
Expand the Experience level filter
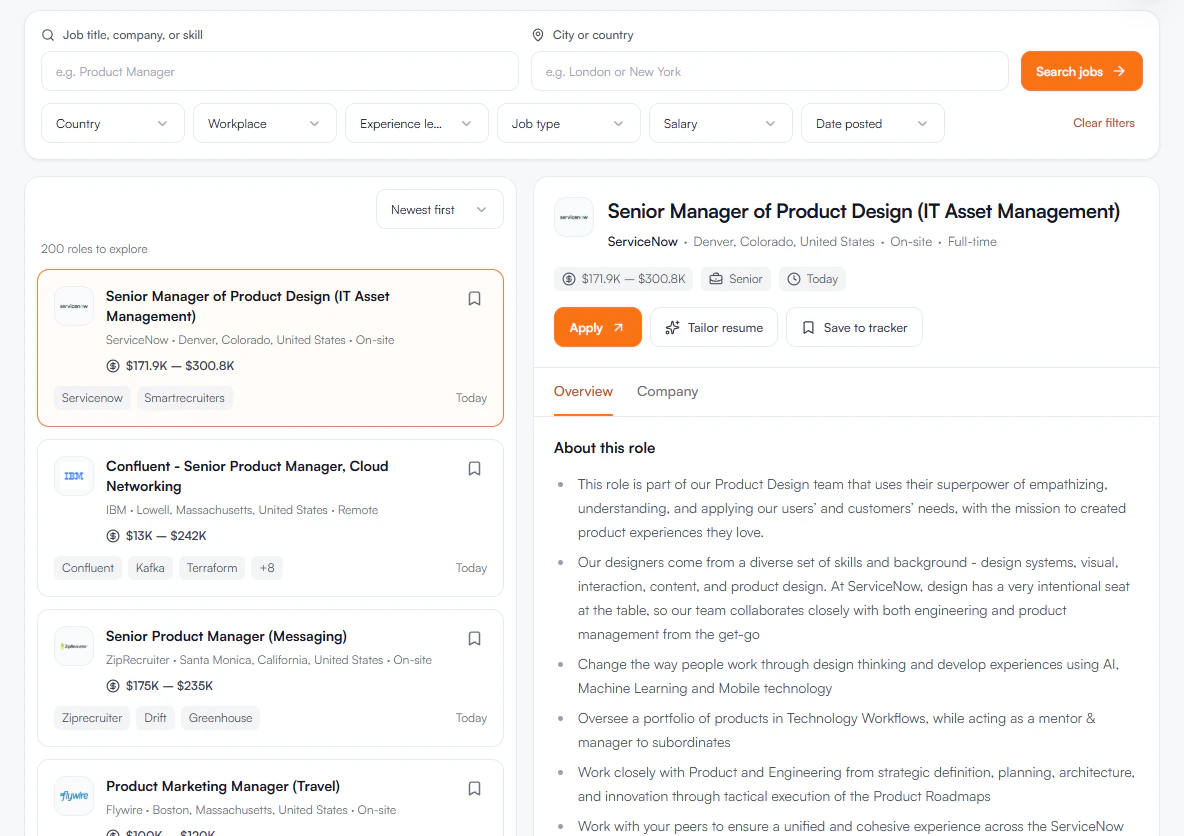pos(416,123)
